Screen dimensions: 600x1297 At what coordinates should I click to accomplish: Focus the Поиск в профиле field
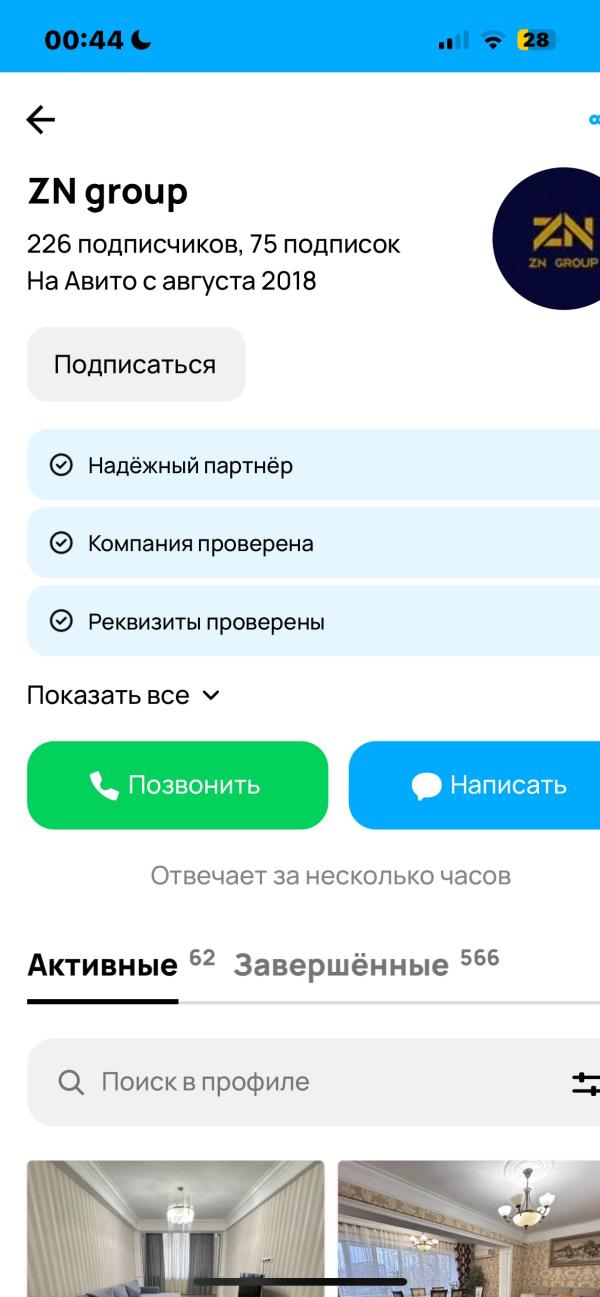coord(300,1082)
